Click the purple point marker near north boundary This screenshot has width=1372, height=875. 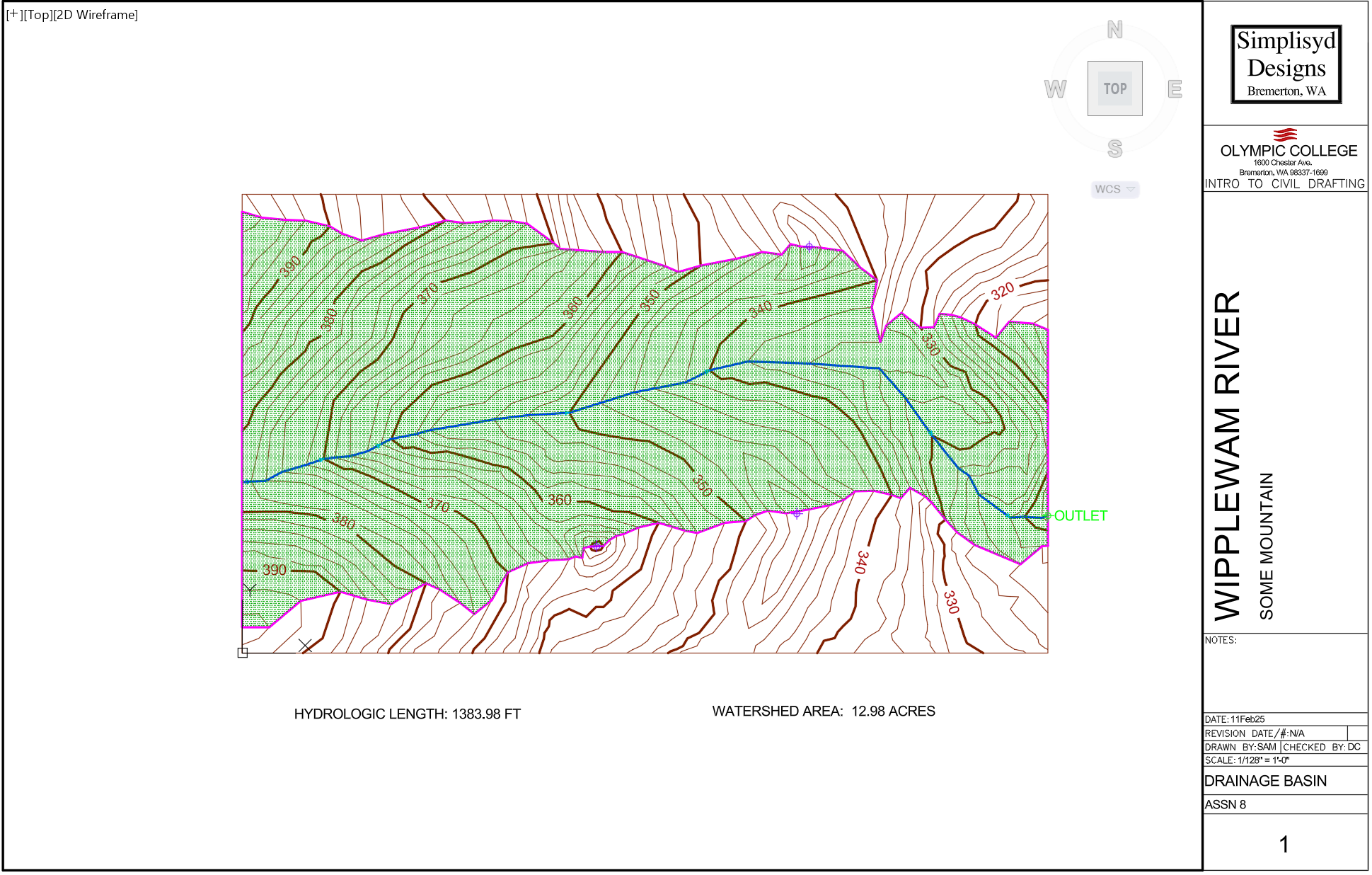[x=809, y=246]
